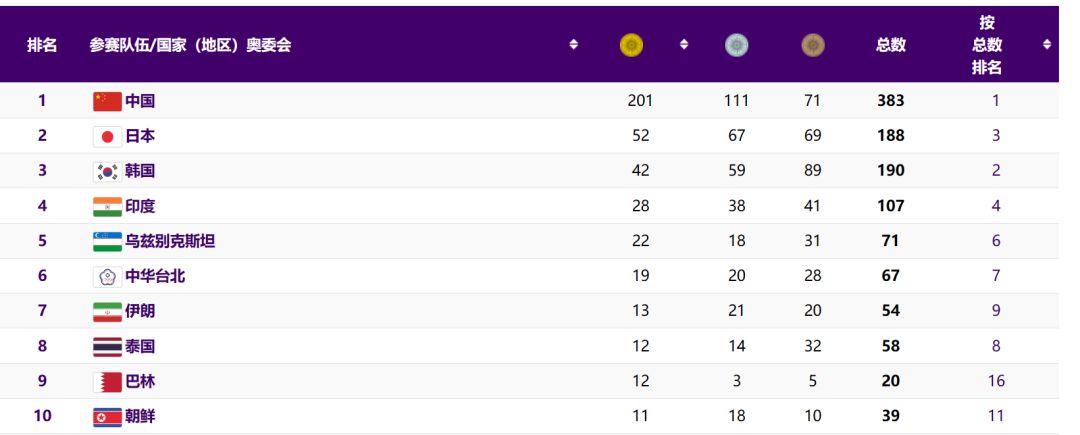Click the 排名 column header
Viewport: 1080px width, 435px height.
[x=42, y=45]
